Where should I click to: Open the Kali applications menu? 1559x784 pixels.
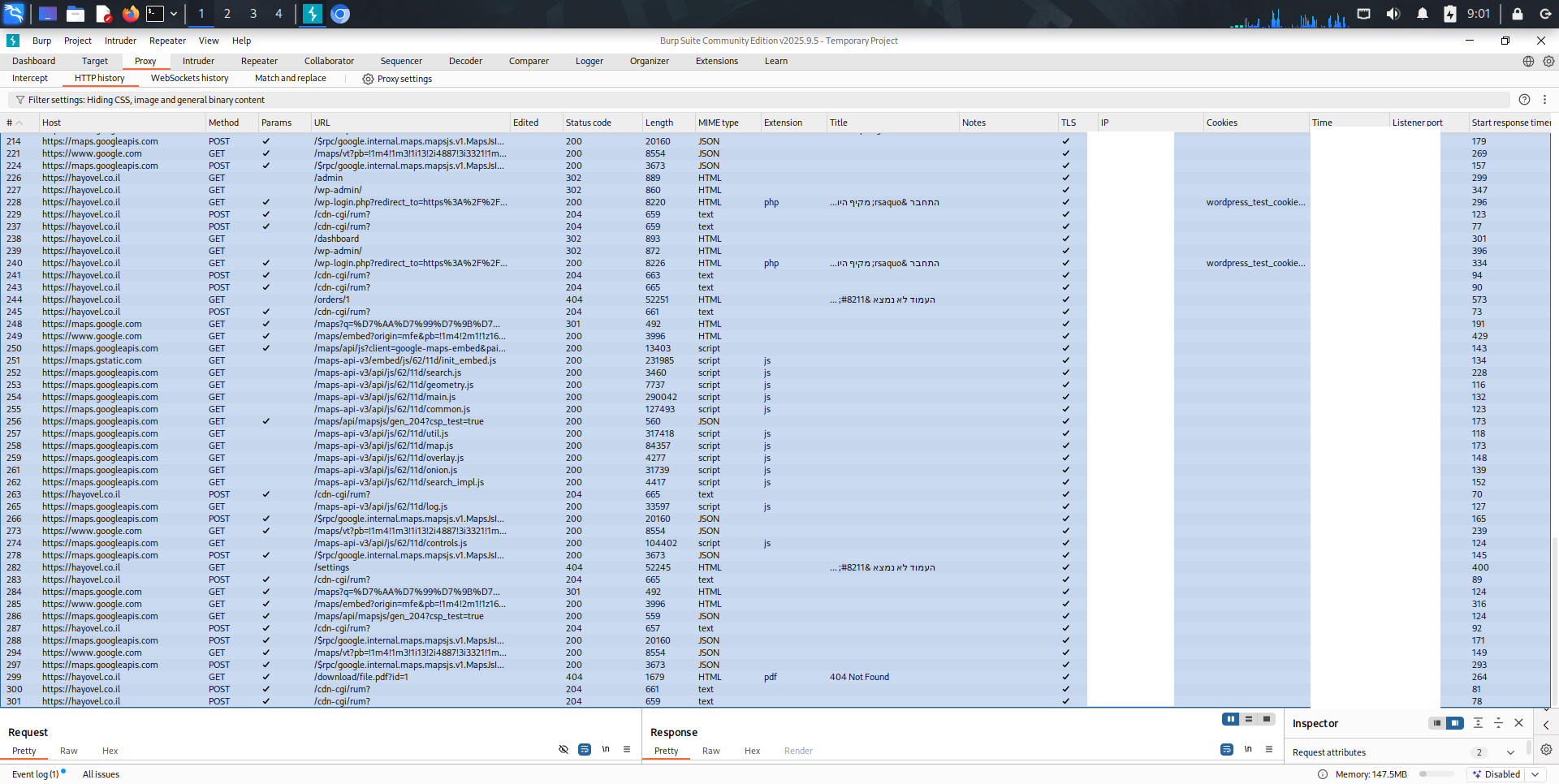(15, 14)
